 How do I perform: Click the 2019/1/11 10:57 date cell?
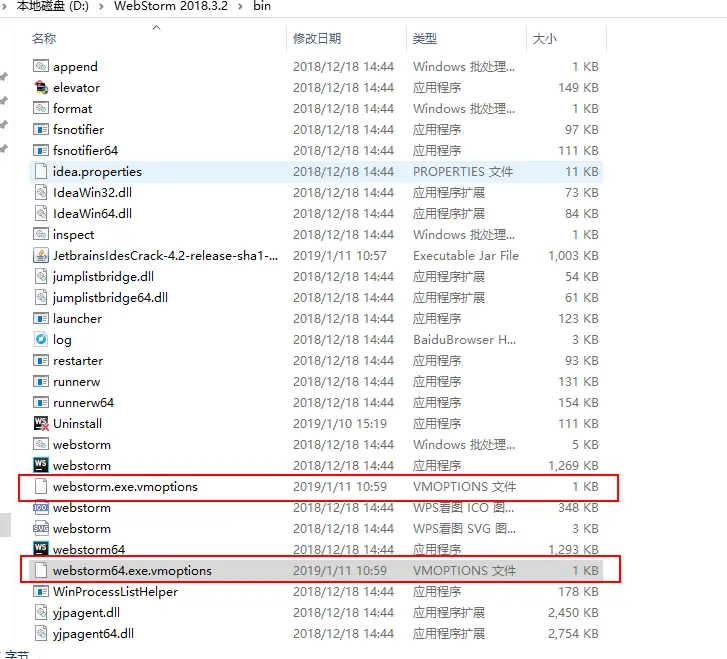pyautogui.click(x=340, y=256)
